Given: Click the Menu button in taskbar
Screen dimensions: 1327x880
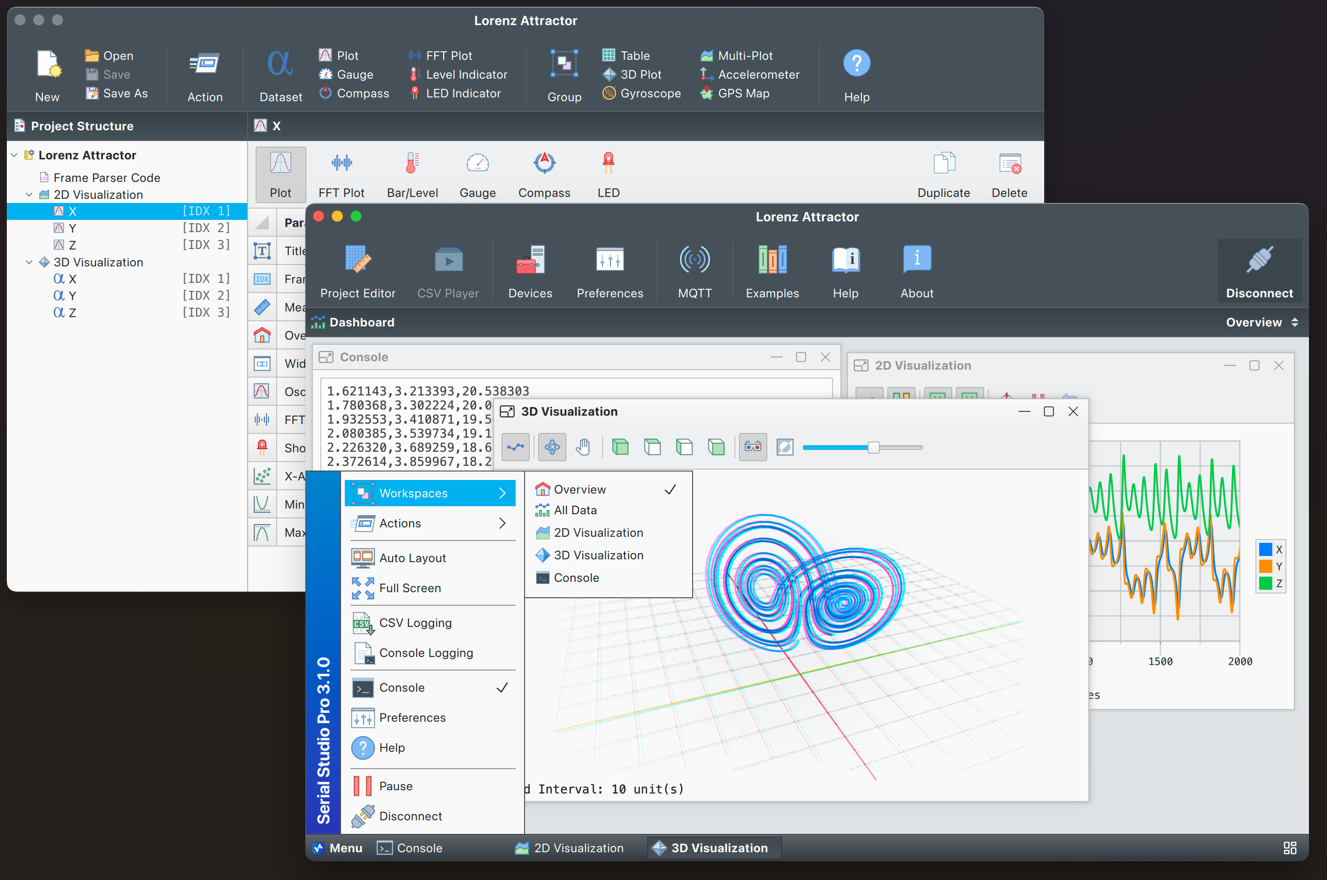Looking at the screenshot, I should pos(337,848).
